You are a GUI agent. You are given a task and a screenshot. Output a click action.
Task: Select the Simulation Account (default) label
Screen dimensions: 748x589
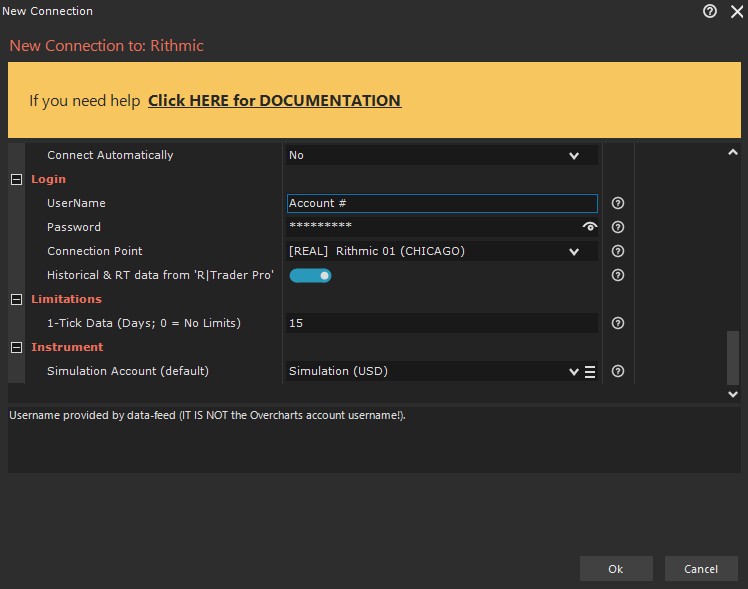point(128,371)
